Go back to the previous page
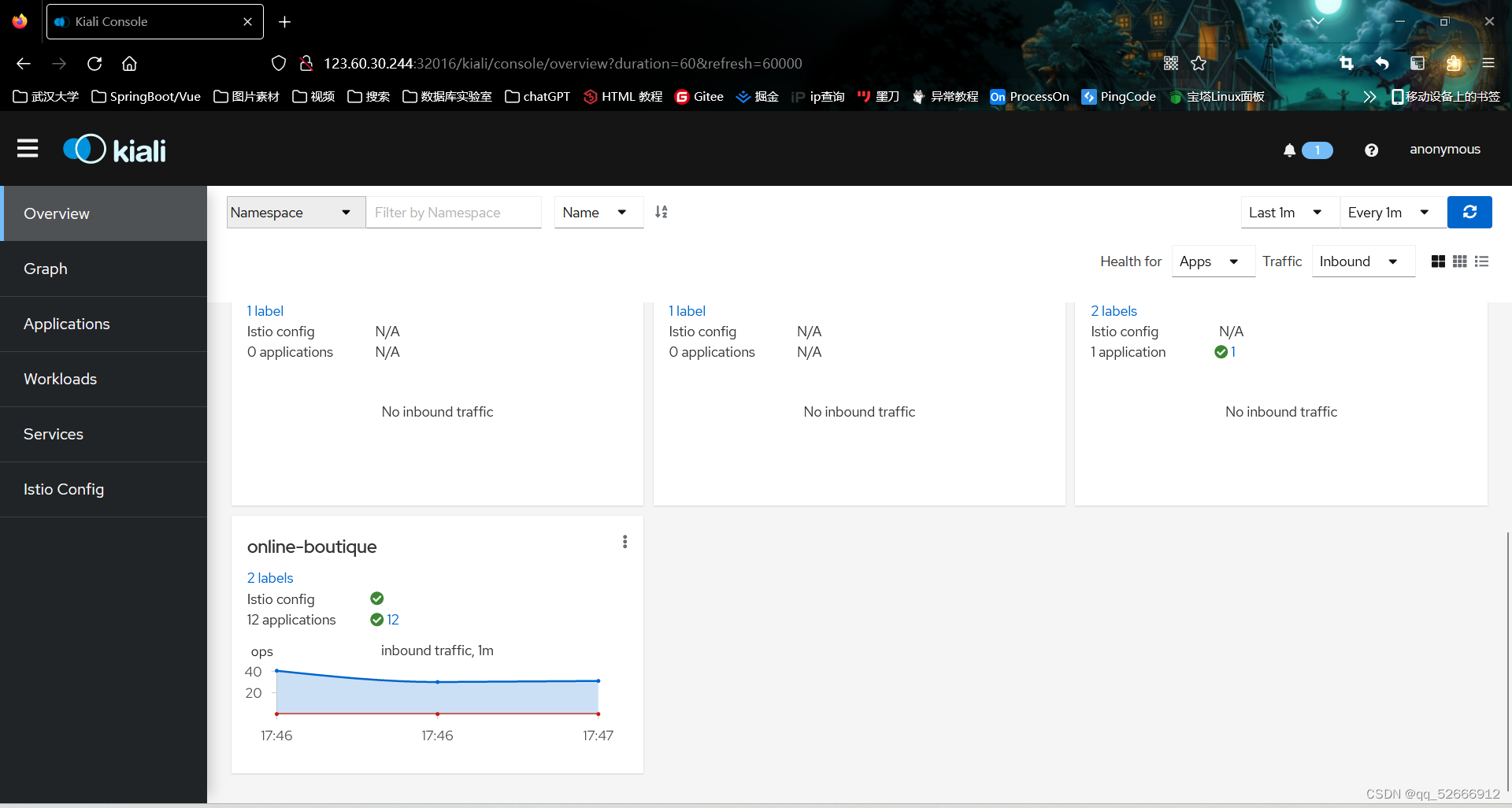1512x808 pixels. click(x=24, y=64)
